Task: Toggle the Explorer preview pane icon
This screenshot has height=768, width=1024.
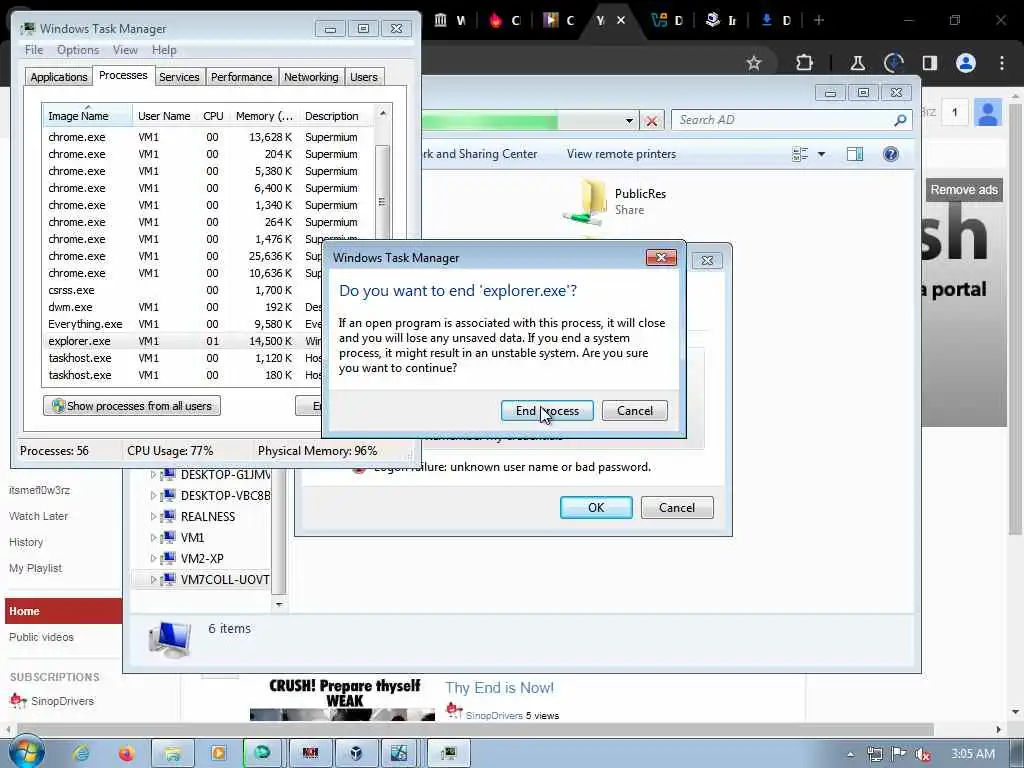Action: (x=855, y=154)
